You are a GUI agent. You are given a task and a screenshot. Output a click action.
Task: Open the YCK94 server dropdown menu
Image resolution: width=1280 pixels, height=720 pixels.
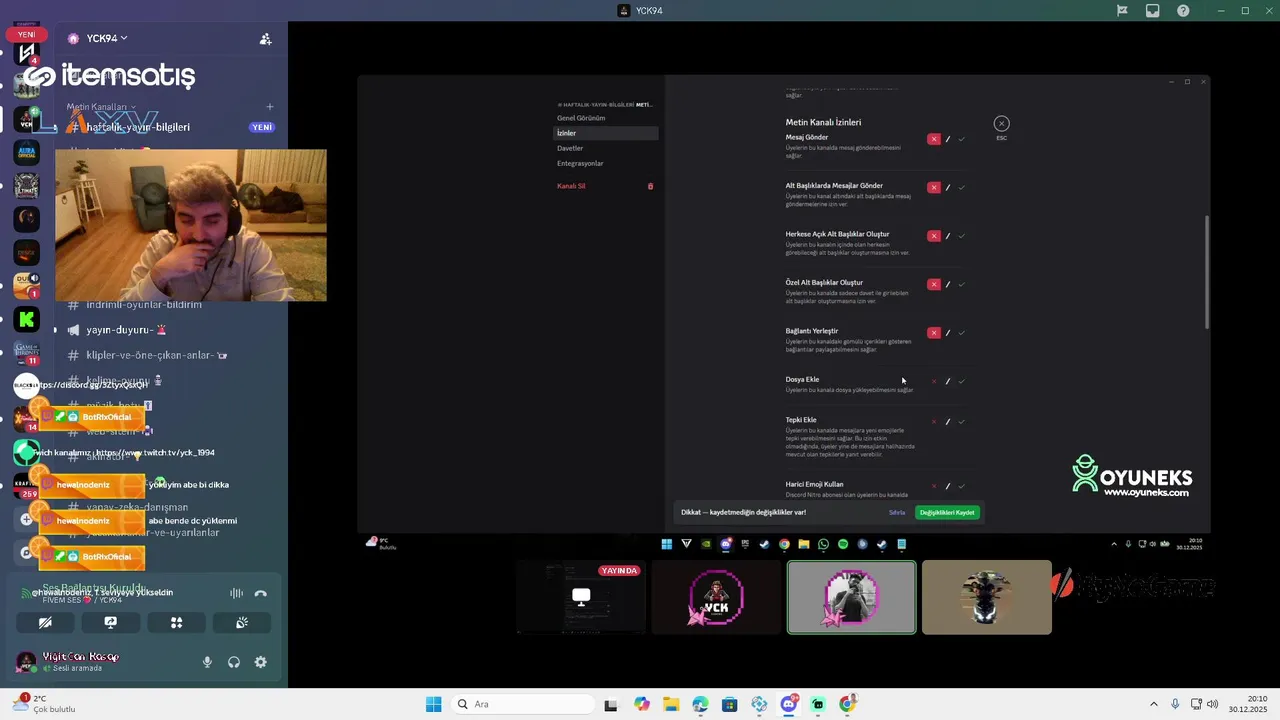(x=107, y=38)
